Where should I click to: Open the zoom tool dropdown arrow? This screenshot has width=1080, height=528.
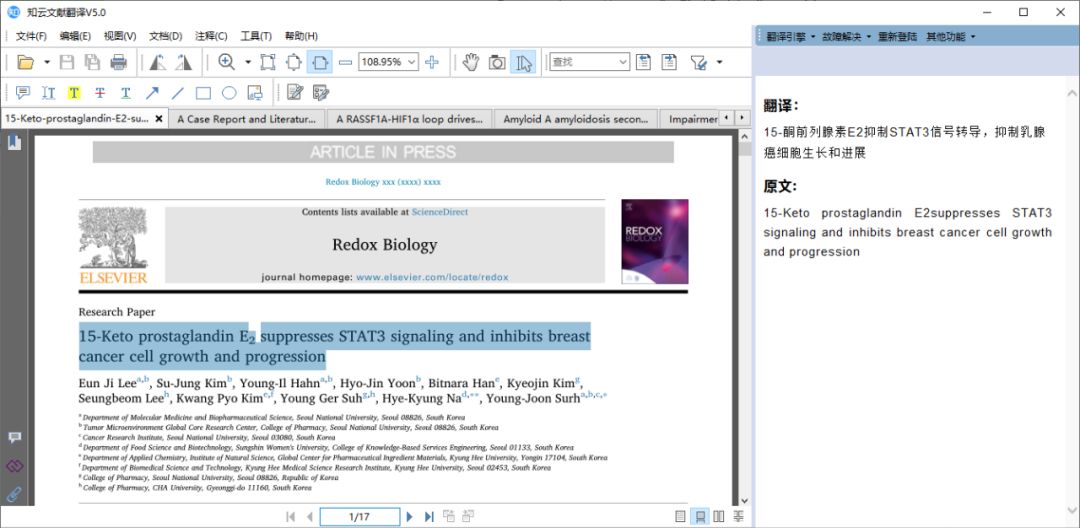248,63
